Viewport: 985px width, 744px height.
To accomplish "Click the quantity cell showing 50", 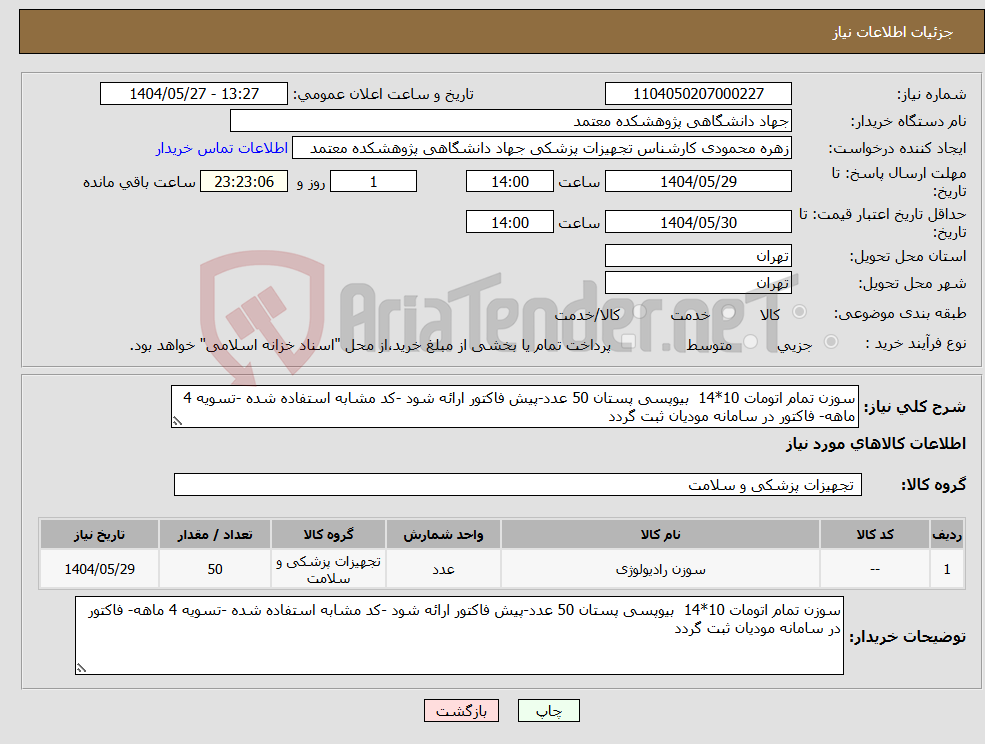I will (x=215, y=569).
